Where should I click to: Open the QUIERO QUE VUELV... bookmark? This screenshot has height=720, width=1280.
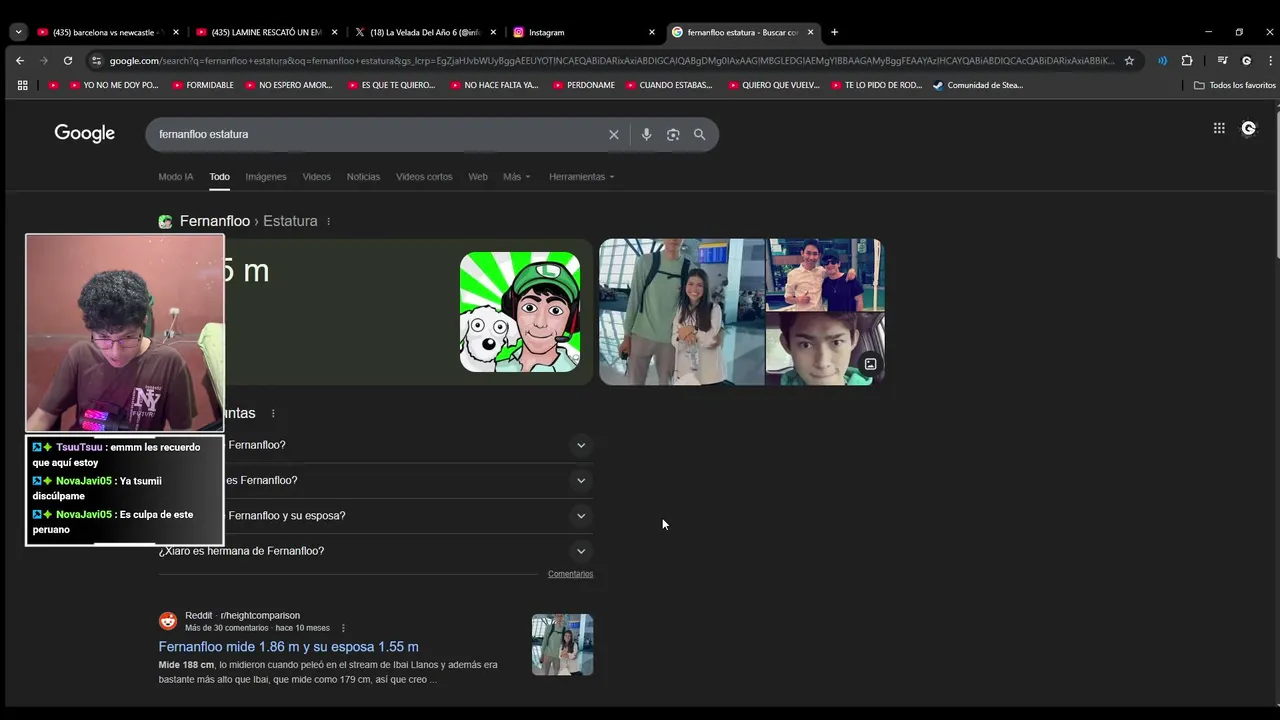click(x=774, y=85)
